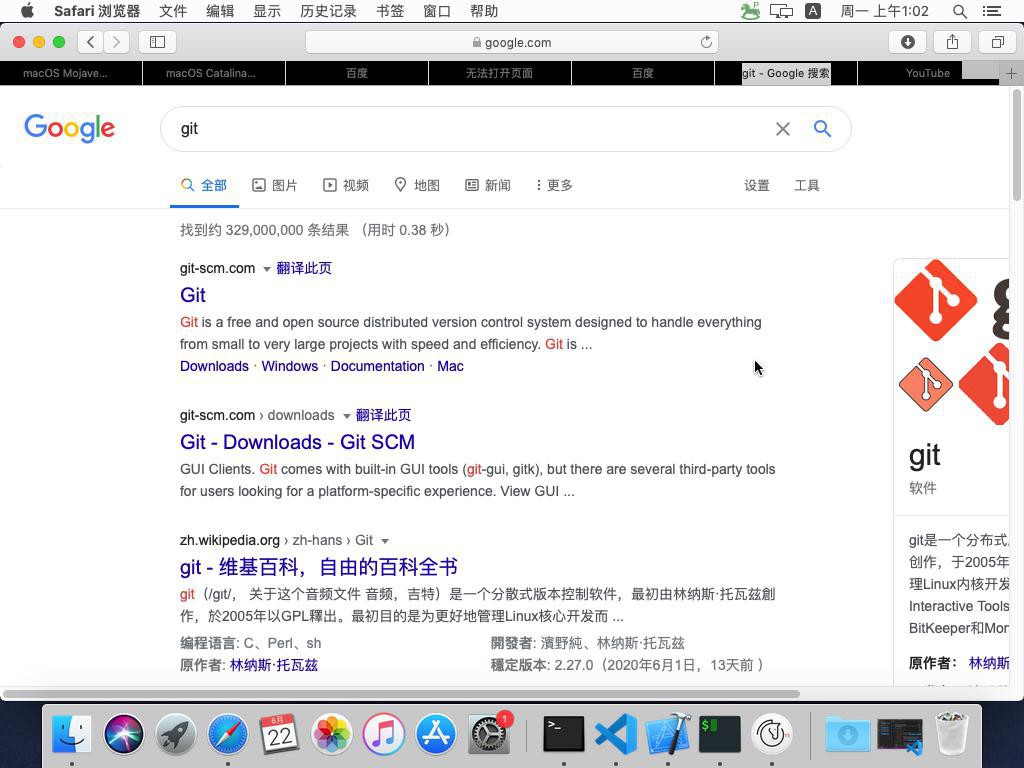The image size is (1024, 768).
Task: Go back to the previous page in Safari
Action: click(x=91, y=42)
